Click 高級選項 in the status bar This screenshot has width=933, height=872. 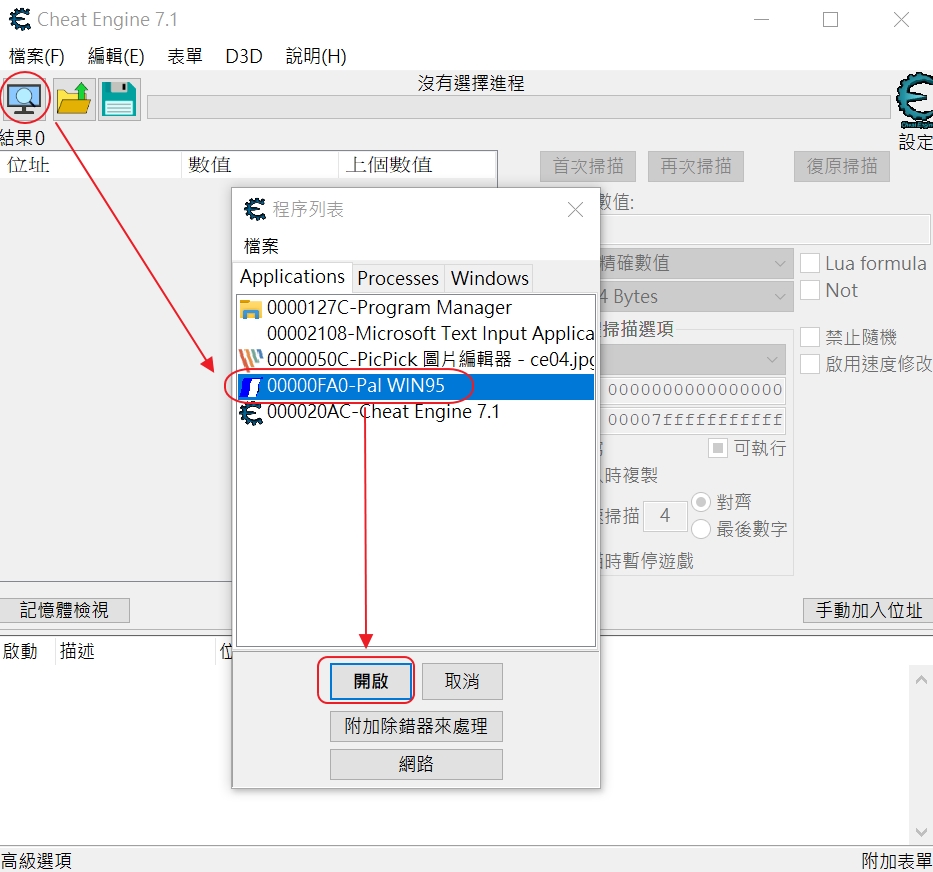tap(36, 861)
